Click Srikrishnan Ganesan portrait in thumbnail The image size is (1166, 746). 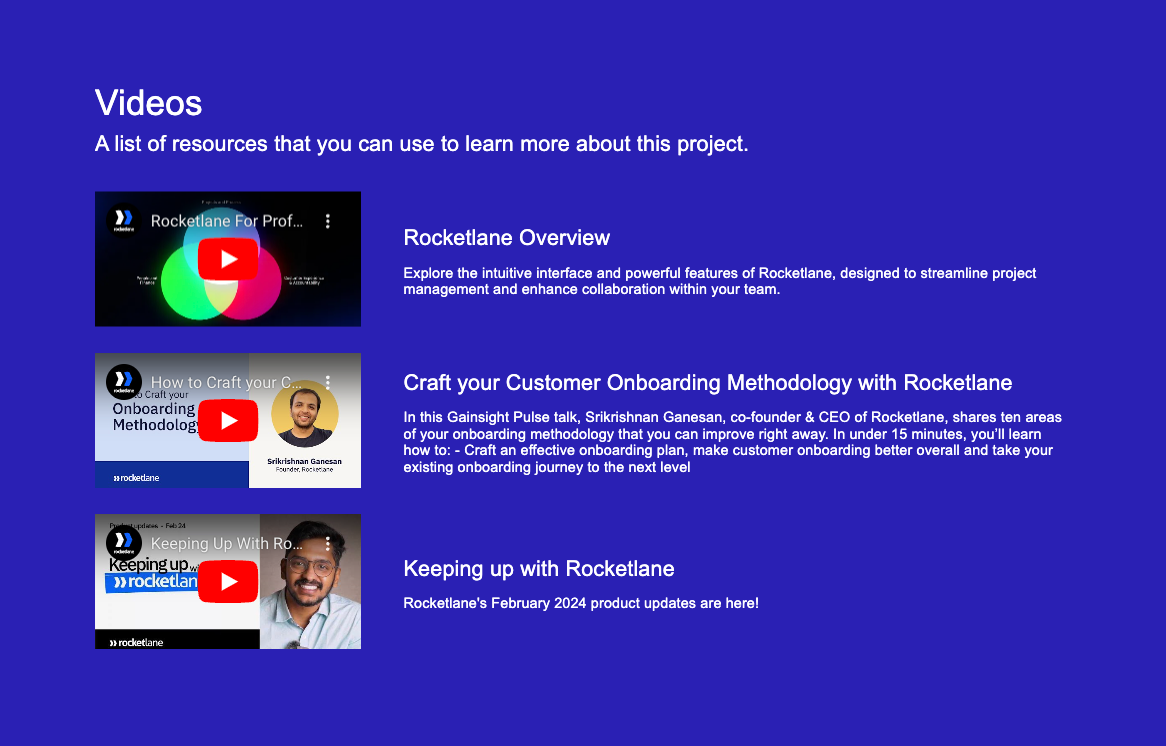pos(305,414)
